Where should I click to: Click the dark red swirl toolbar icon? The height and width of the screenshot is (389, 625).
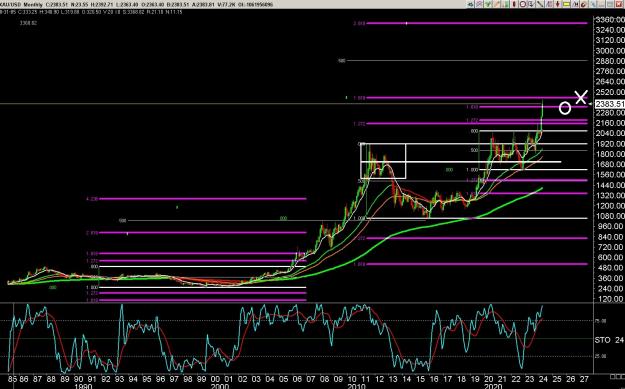[x=584, y=4]
